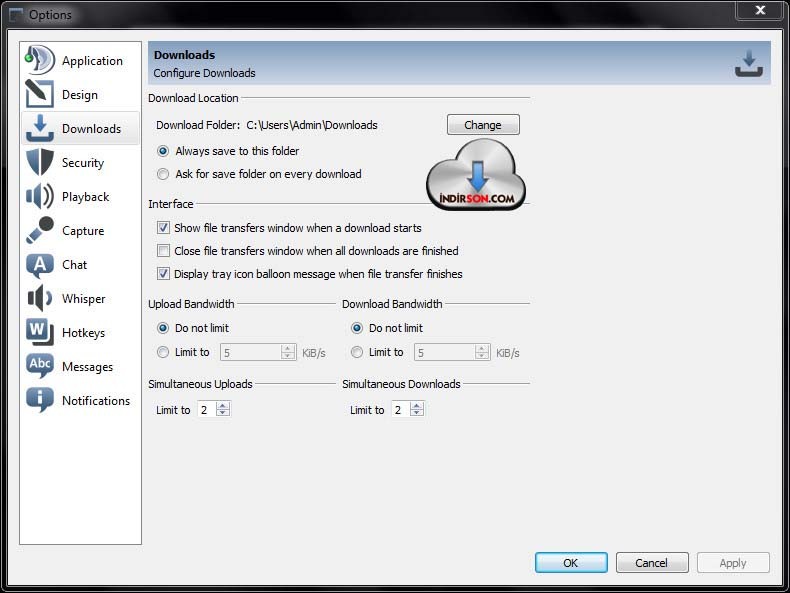Select the Downloads category label
This screenshot has height=593, width=790.
(91, 128)
